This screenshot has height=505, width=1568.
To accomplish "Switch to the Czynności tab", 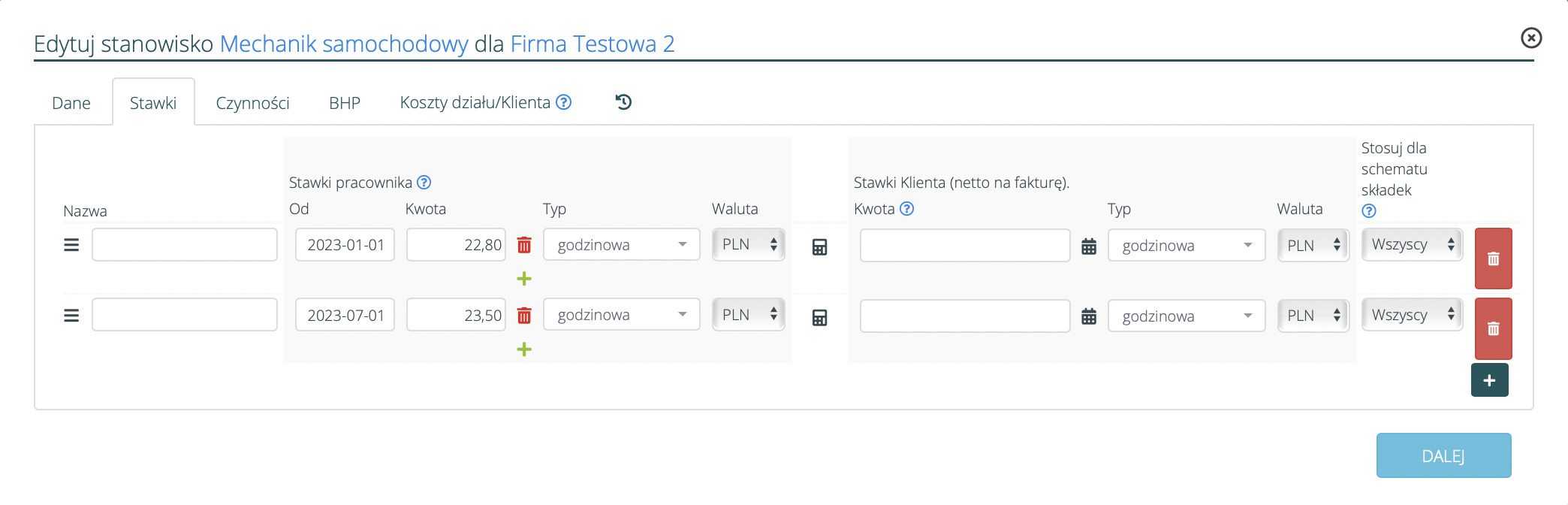I will coord(252,103).
